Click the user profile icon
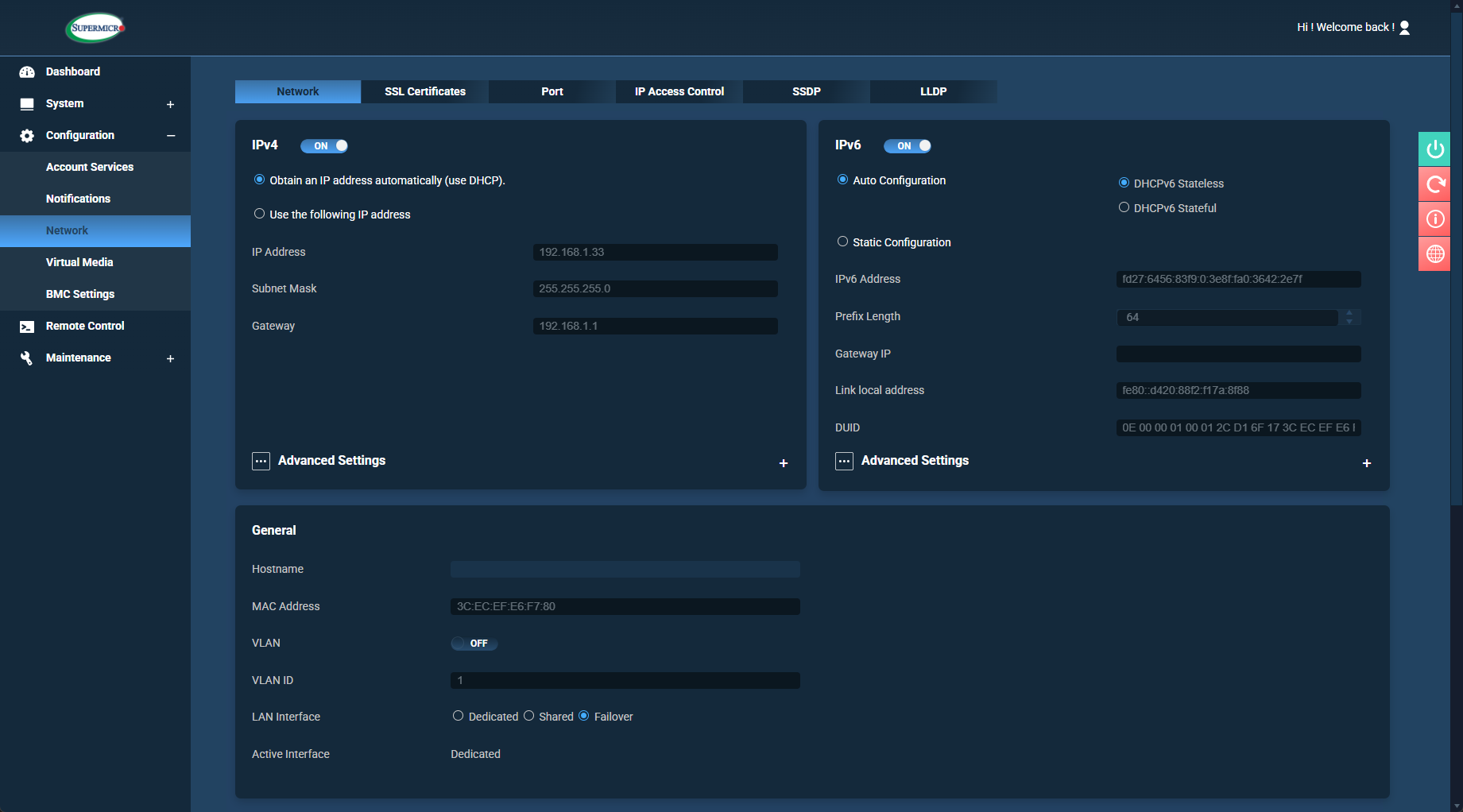1463x812 pixels. click(x=1404, y=28)
